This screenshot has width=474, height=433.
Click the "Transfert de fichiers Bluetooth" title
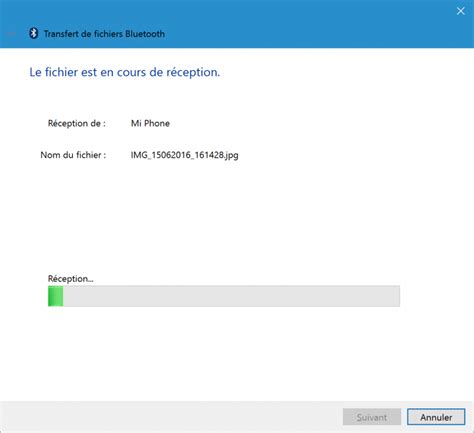[x=104, y=34]
